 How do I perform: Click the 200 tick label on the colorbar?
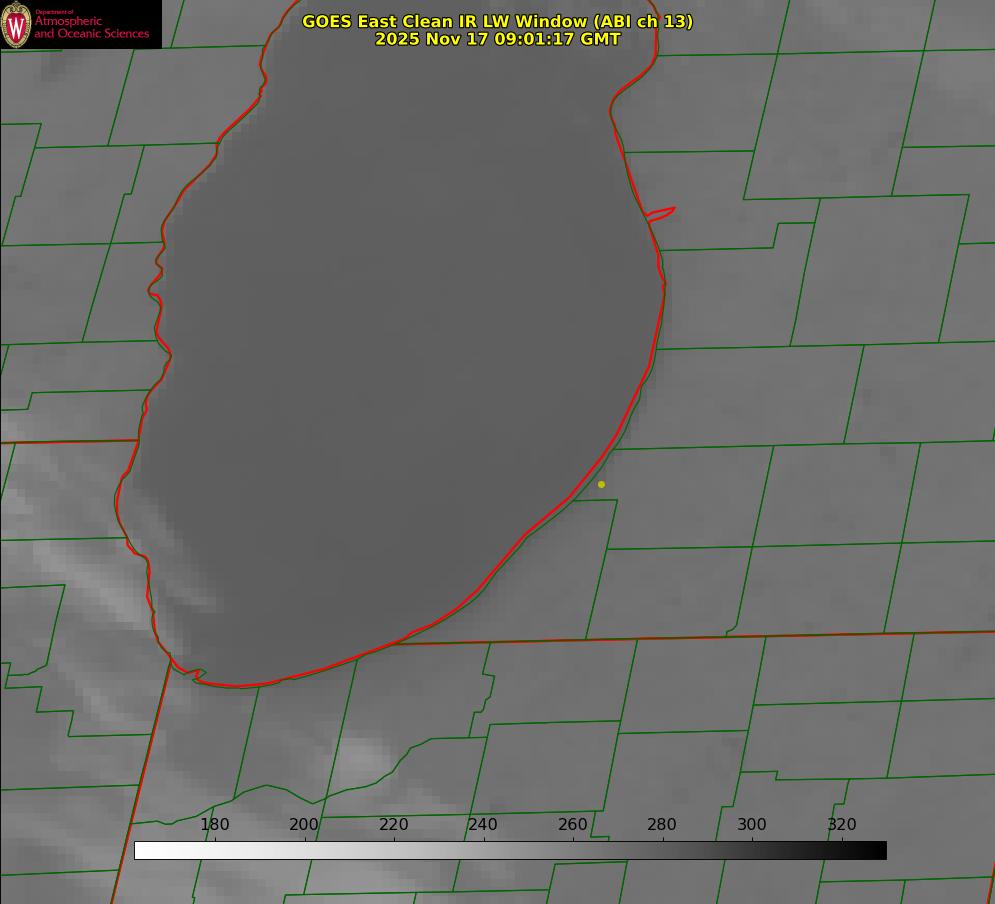[x=304, y=825]
